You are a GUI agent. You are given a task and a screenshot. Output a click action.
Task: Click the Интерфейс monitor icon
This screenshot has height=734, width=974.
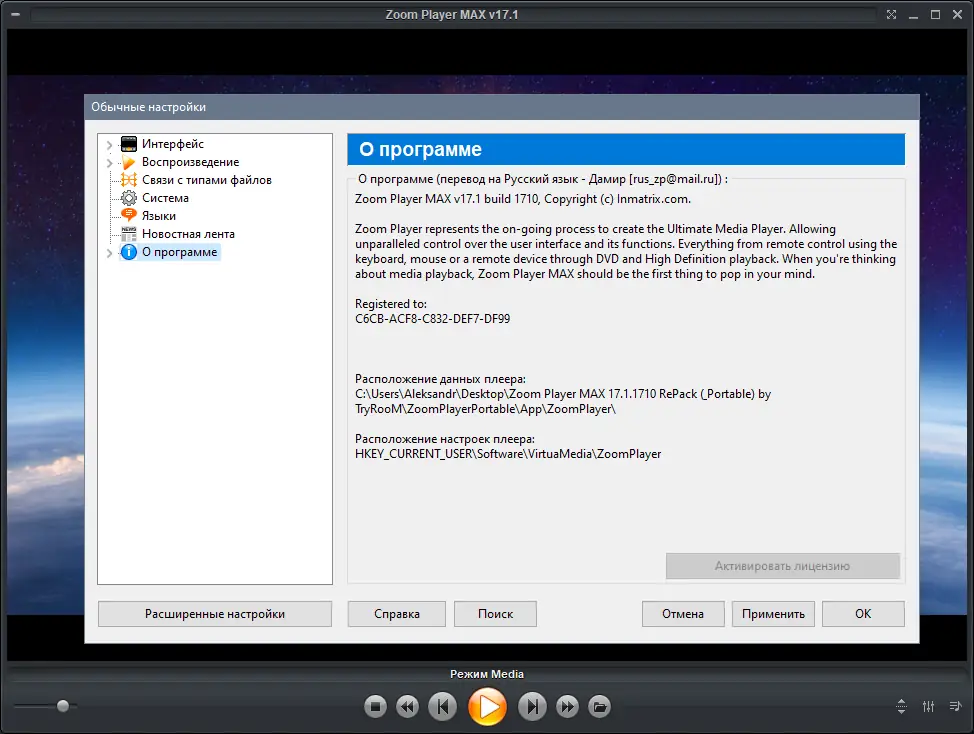click(x=129, y=144)
